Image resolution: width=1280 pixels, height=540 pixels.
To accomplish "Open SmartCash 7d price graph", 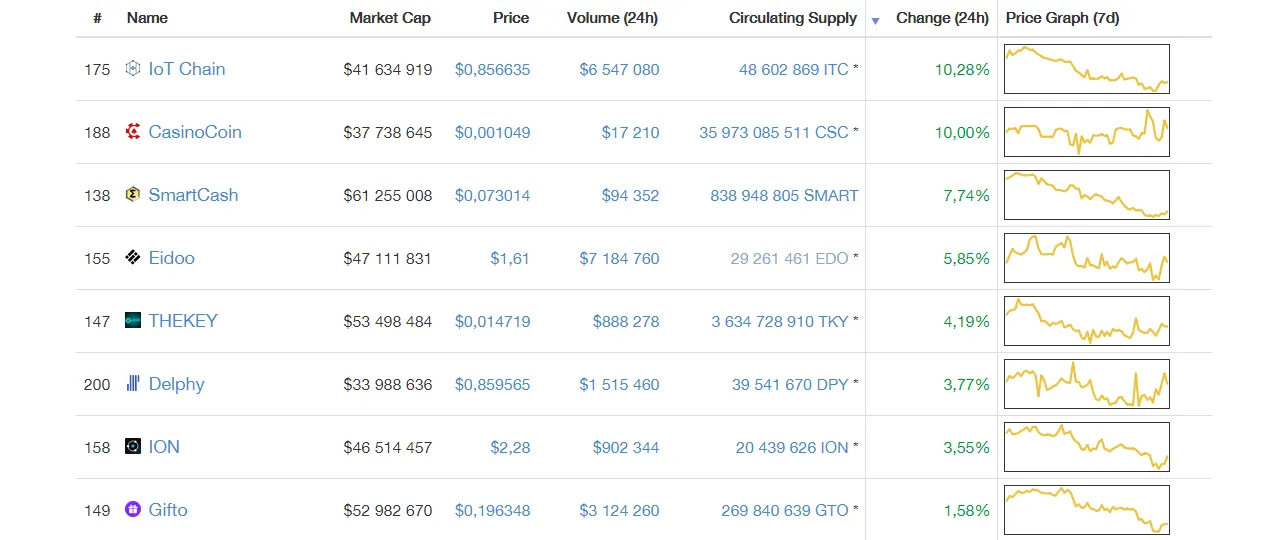I will click(x=1087, y=195).
